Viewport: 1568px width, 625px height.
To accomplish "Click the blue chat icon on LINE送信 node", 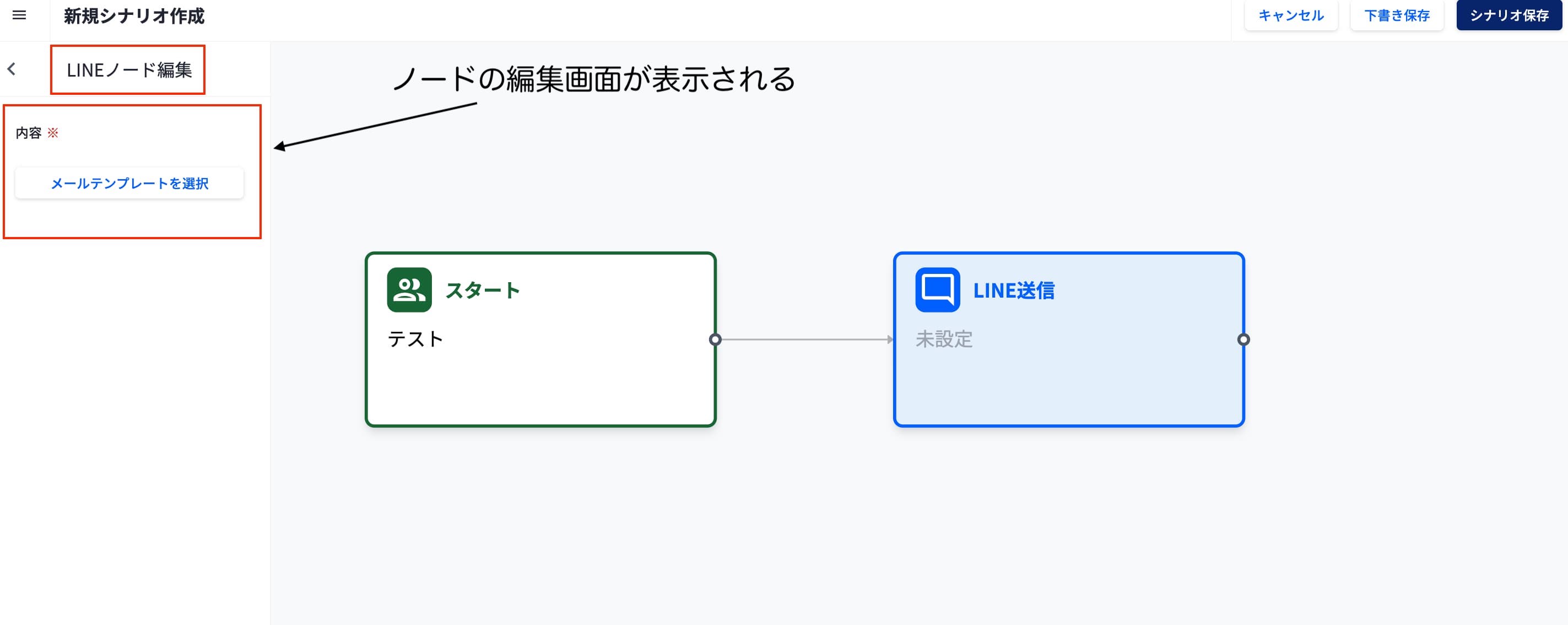I will (937, 290).
